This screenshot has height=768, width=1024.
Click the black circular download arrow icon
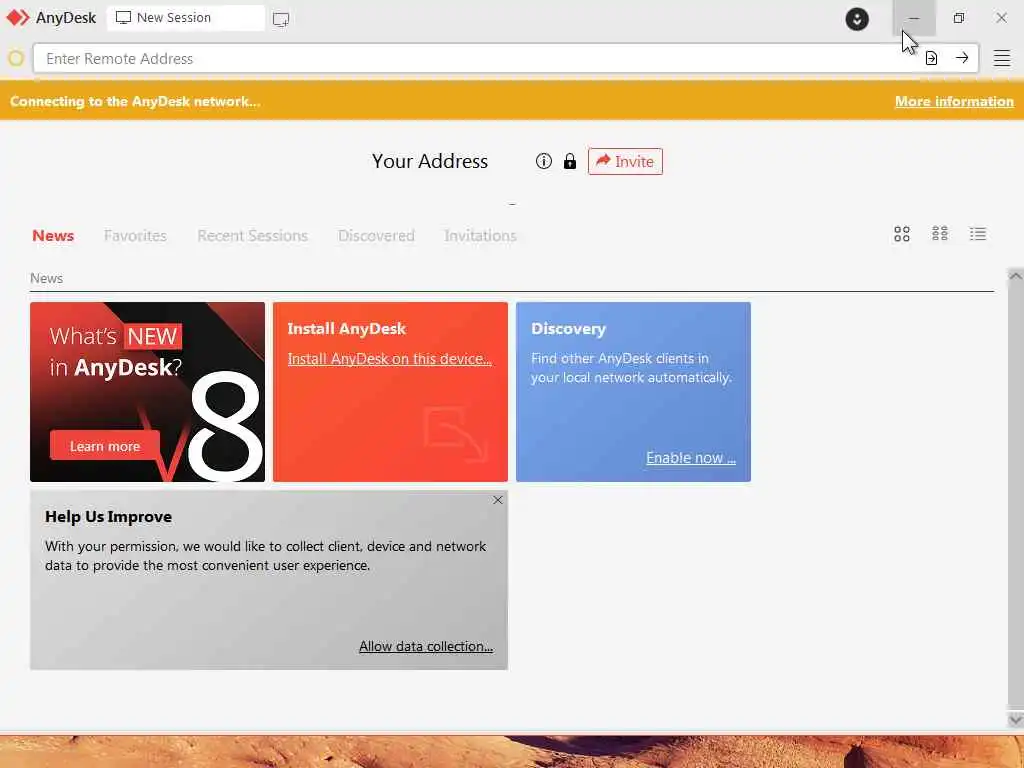(x=857, y=19)
